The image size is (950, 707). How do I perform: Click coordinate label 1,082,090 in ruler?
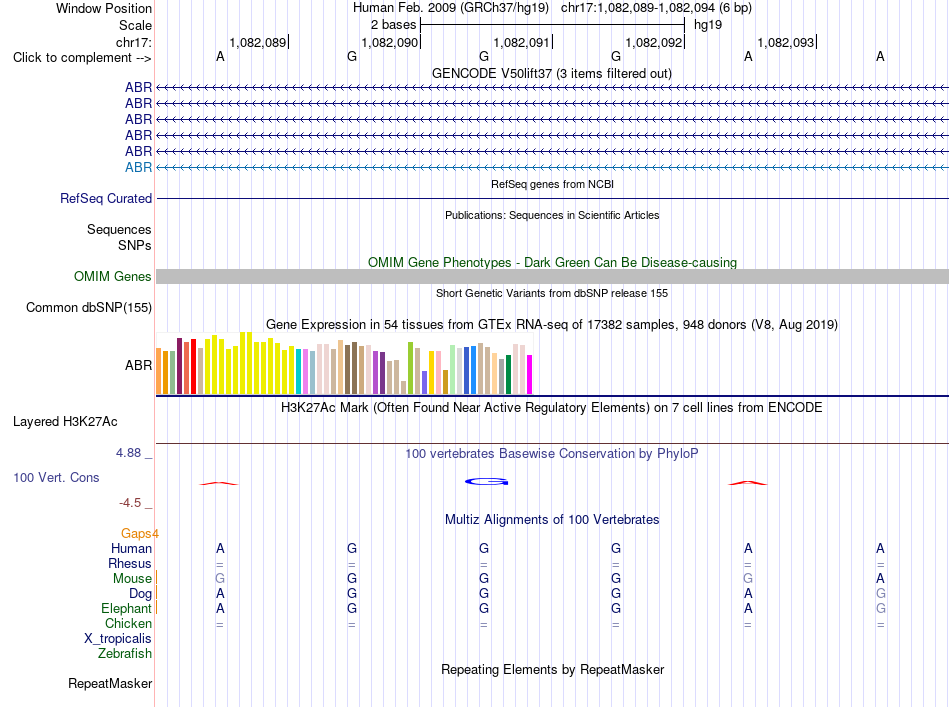[x=390, y=42]
